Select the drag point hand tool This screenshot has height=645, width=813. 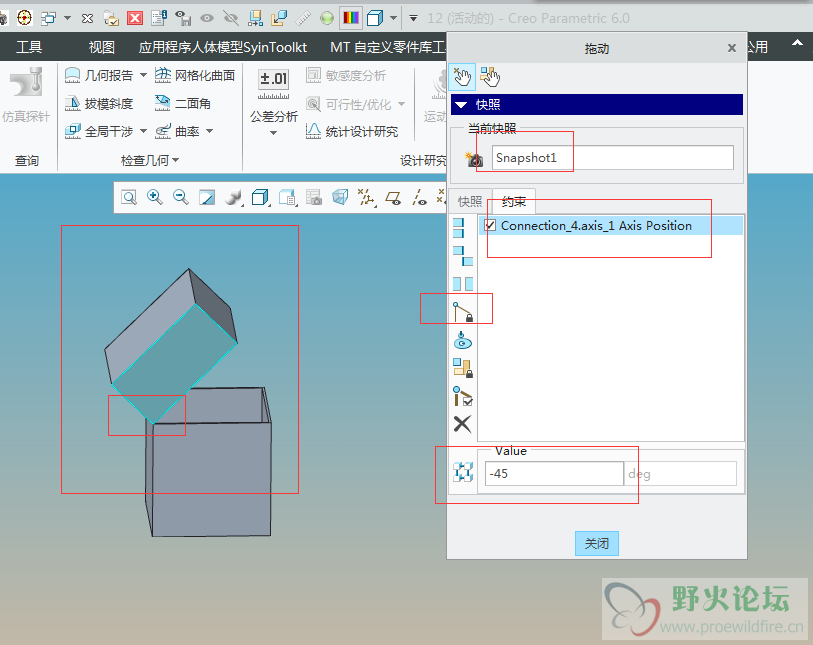coord(461,77)
